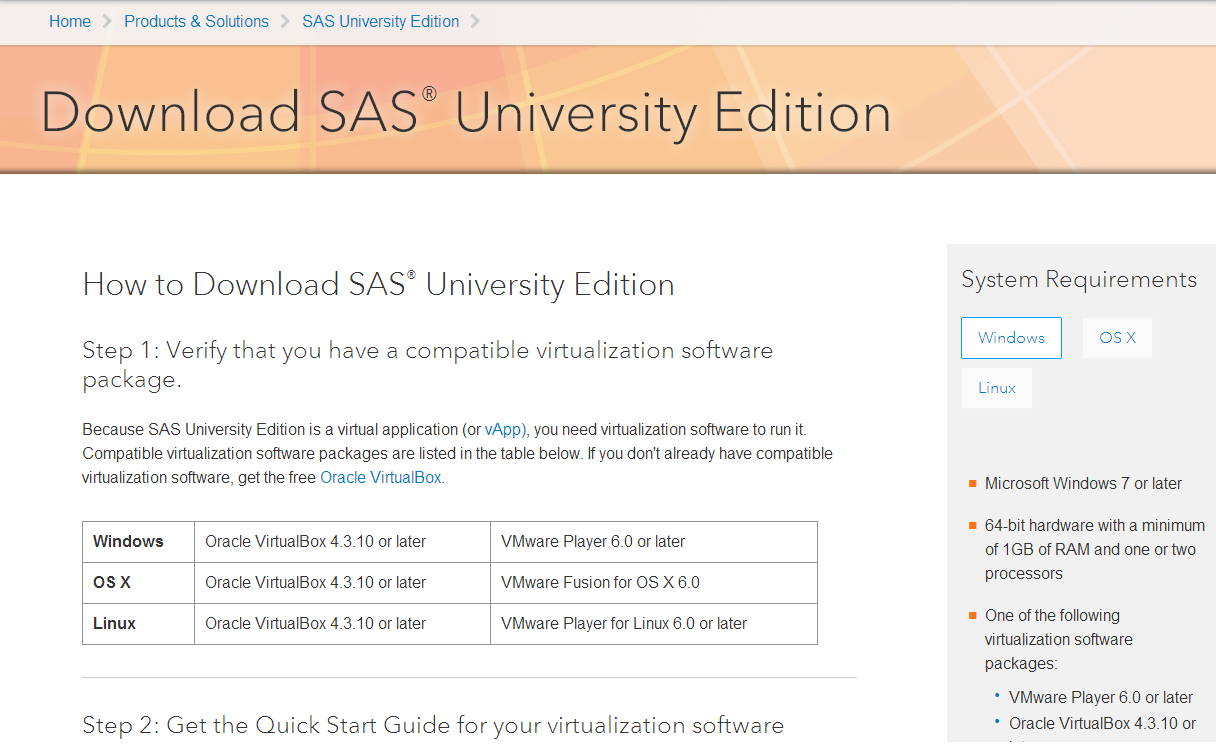This screenshot has height=748, width=1216.
Task: Go to SAS University Edition breadcrumb
Action: point(380,21)
